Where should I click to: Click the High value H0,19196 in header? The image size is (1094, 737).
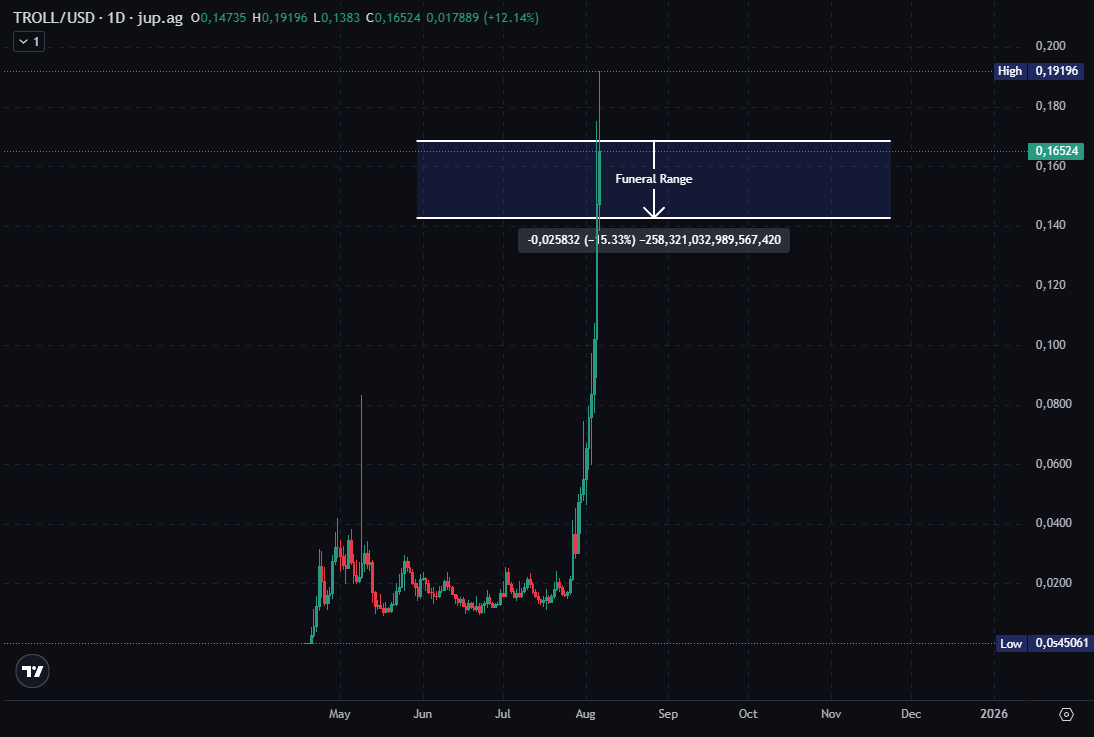coord(280,17)
